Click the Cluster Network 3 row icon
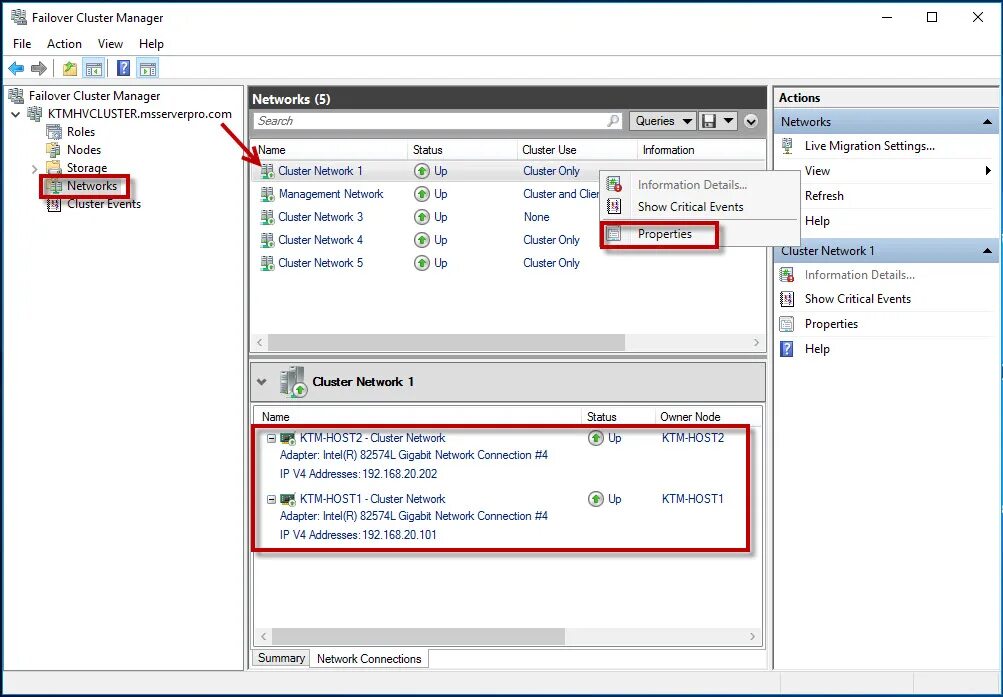Screen dimensions: 1003x697 tap(267, 217)
